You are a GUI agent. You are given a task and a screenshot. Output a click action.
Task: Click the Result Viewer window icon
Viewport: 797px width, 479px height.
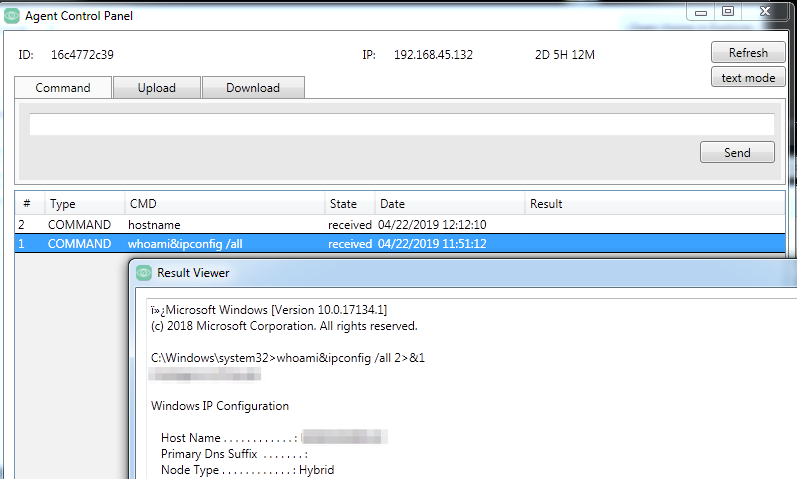pyautogui.click(x=143, y=272)
